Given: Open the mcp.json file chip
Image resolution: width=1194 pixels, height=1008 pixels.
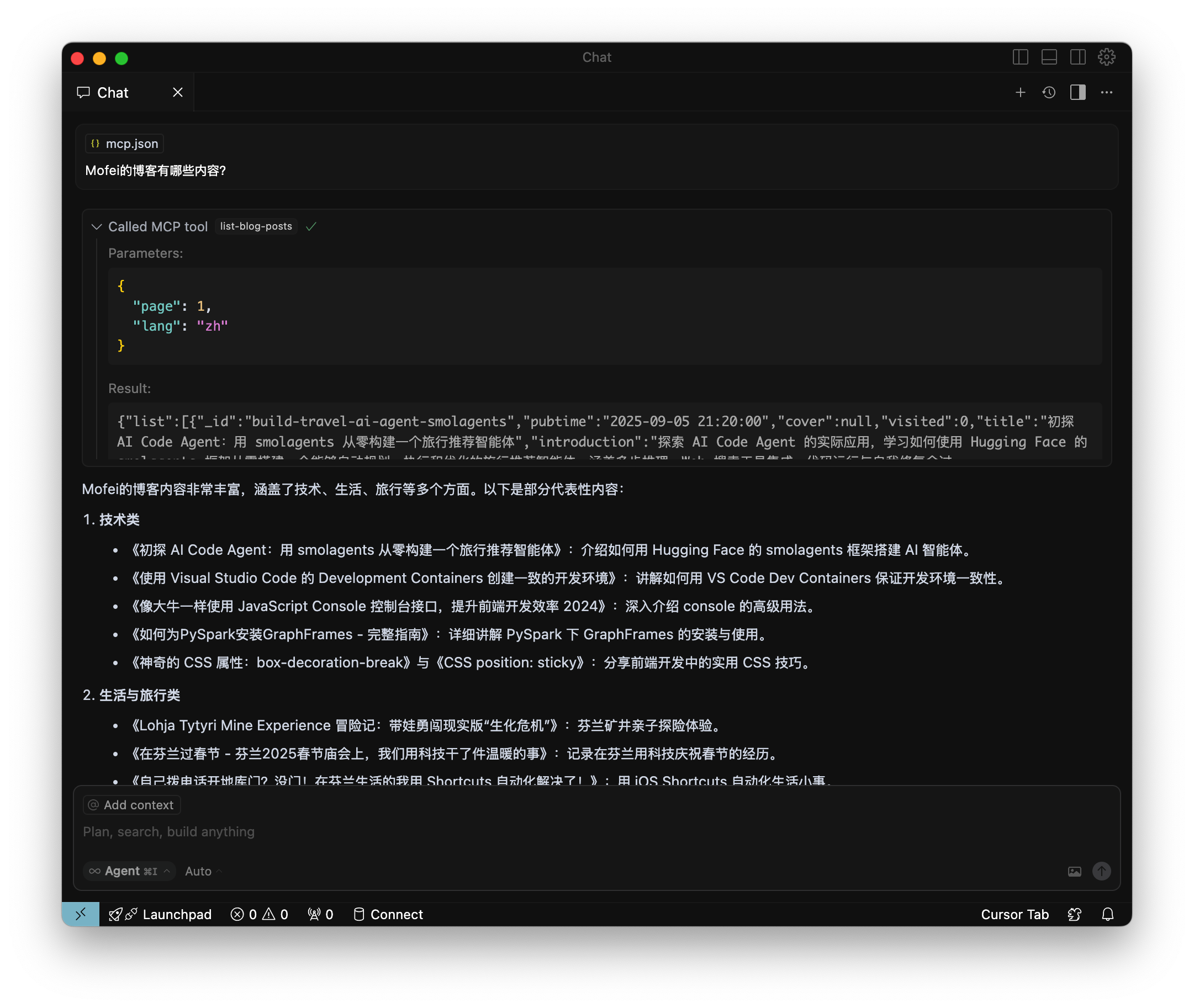Looking at the screenshot, I should (125, 144).
